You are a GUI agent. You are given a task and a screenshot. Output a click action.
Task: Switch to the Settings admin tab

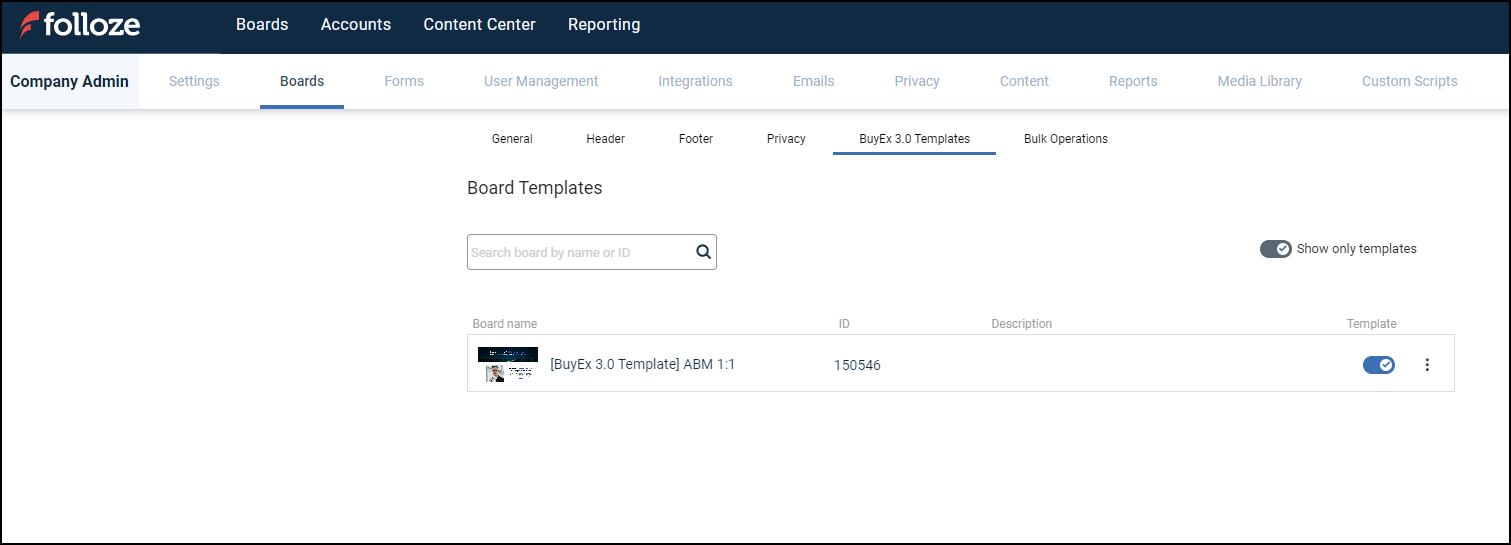[194, 82]
